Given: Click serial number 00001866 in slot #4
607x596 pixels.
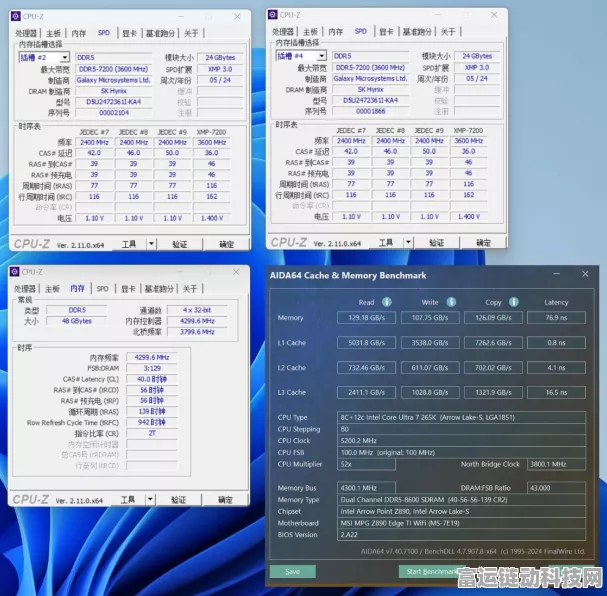Looking at the screenshot, I should 370,111.
